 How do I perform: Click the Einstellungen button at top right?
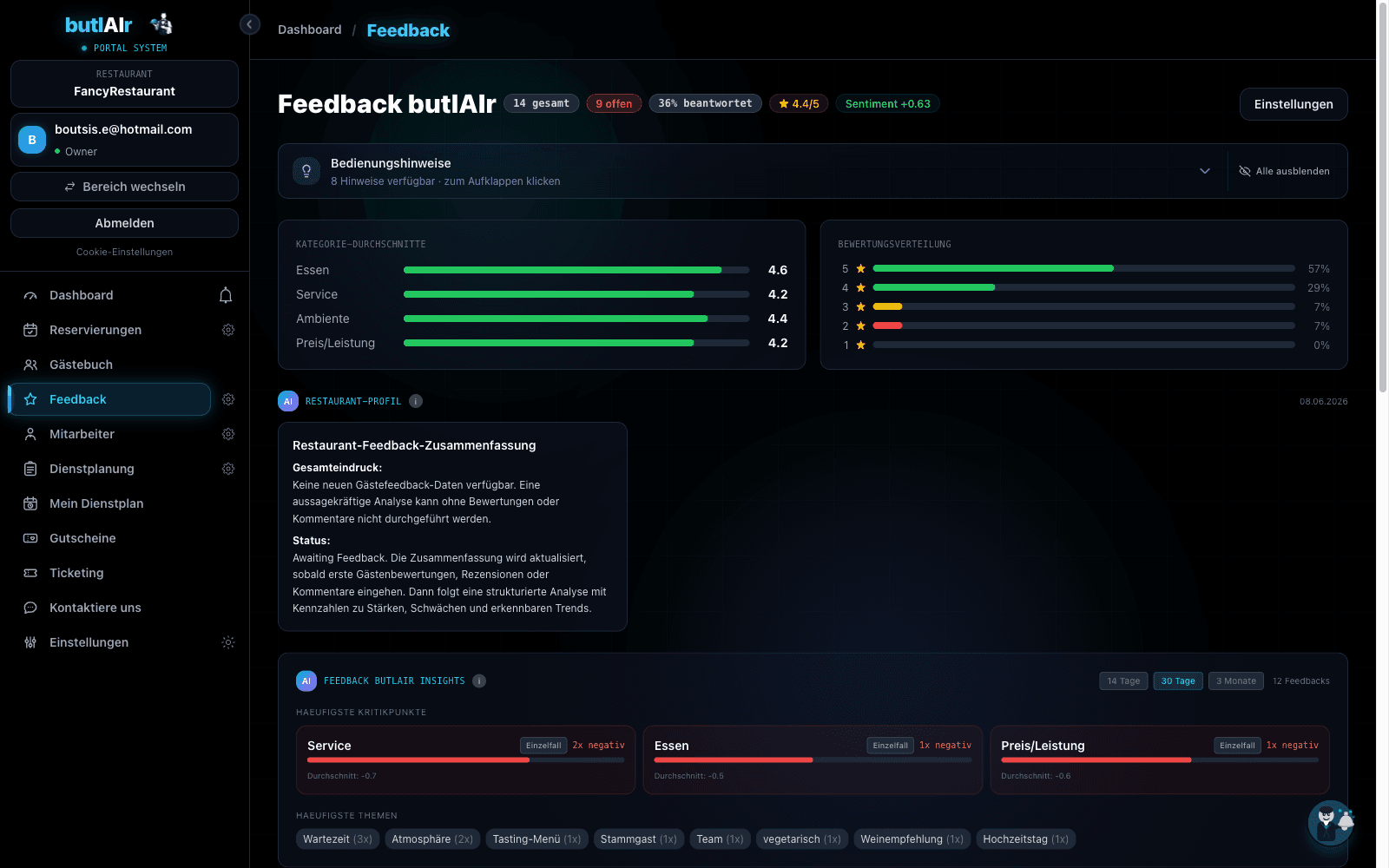[1294, 104]
